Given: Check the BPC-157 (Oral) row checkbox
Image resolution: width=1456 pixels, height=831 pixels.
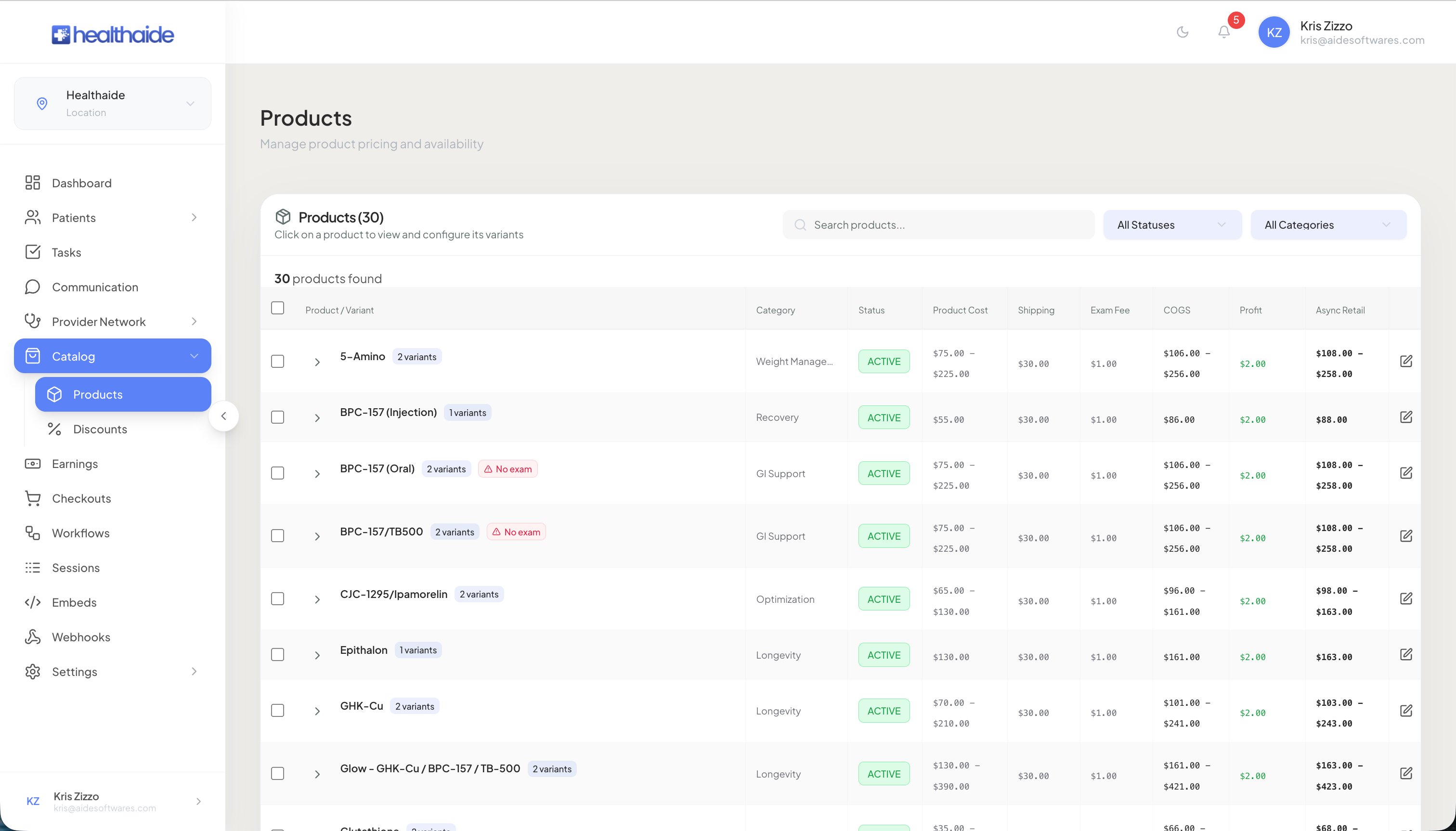Looking at the screenshot, I should tap(277, 473).
